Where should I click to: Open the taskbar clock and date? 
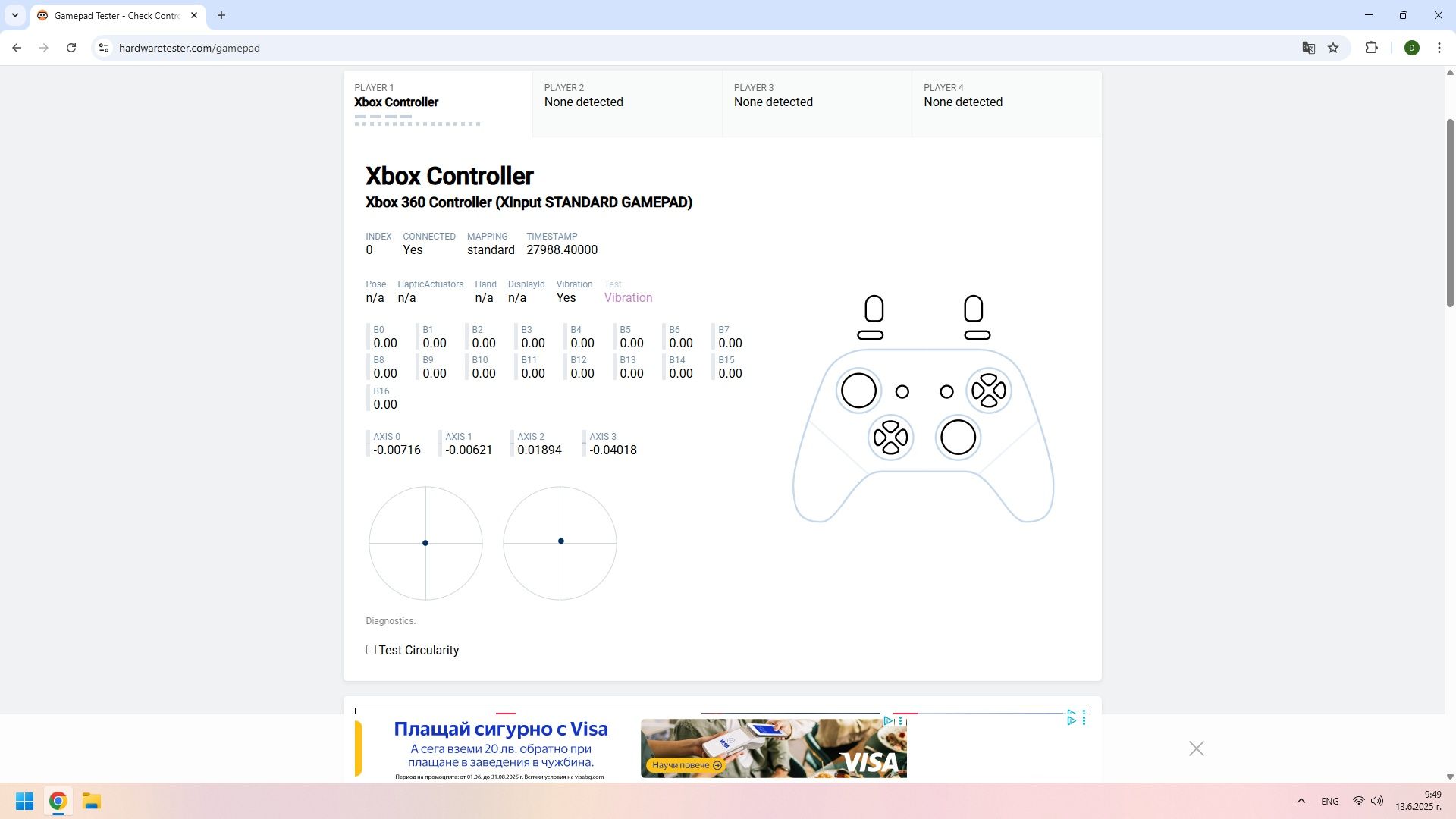(x=1418, y=801)
